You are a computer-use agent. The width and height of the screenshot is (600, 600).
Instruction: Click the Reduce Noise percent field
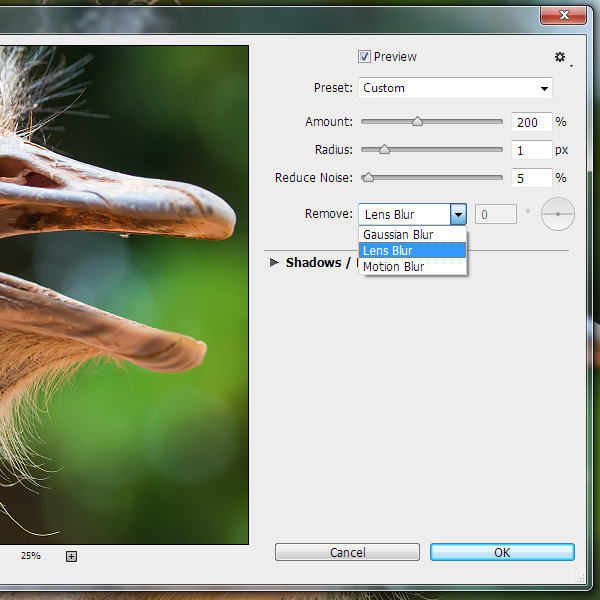531,178
